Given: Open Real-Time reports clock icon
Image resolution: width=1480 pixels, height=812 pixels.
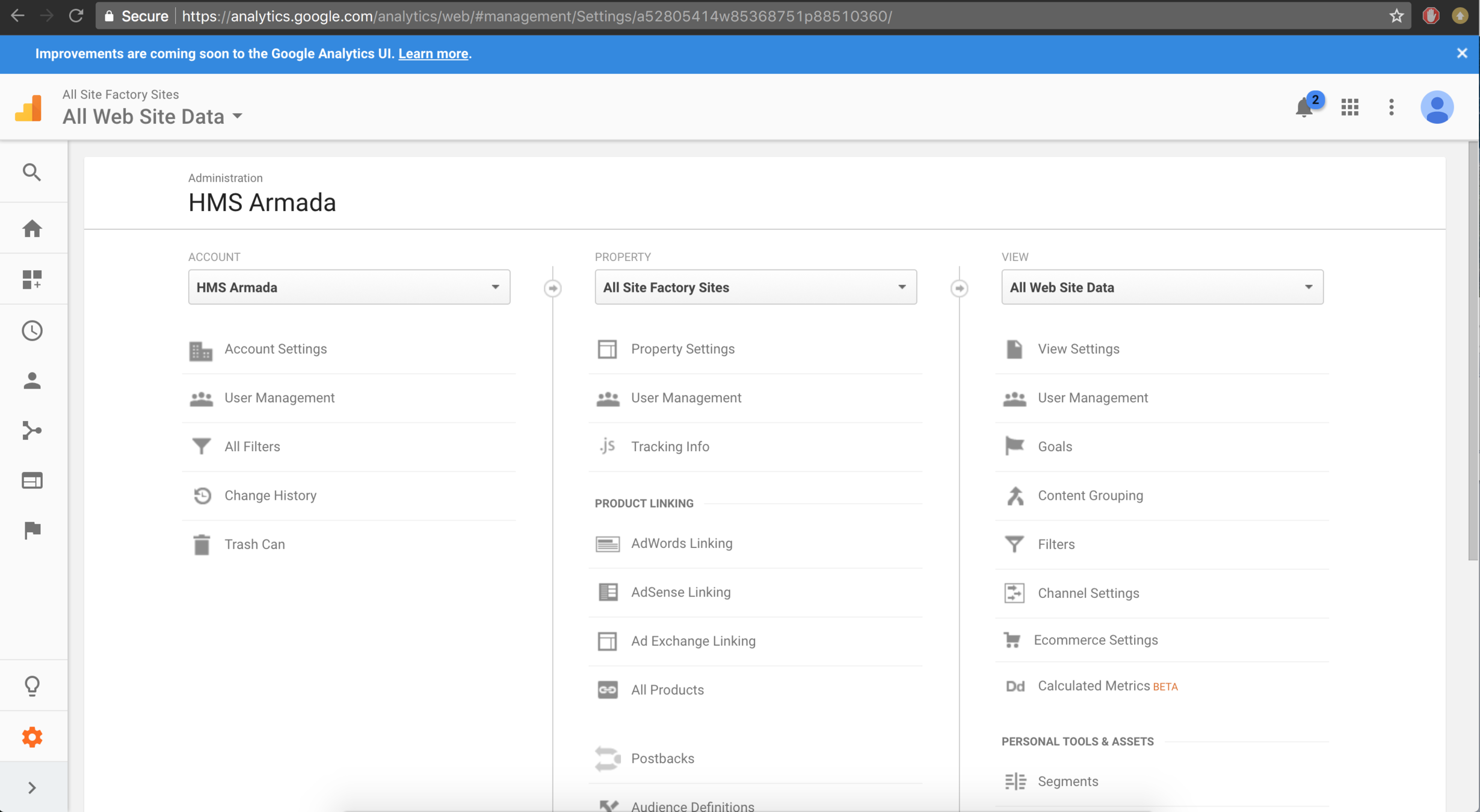Looking at the screenshot, I should click(32, 330).
